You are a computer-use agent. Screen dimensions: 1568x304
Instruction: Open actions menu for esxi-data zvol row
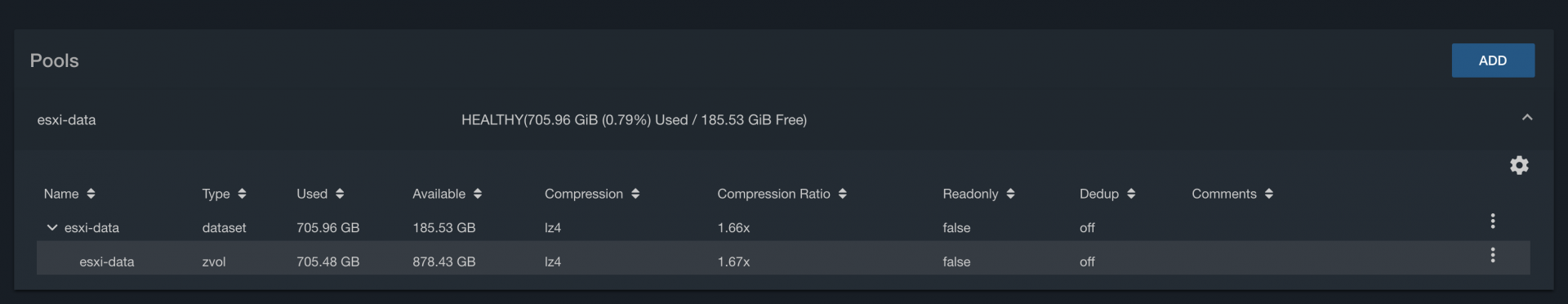(1492, 255)
